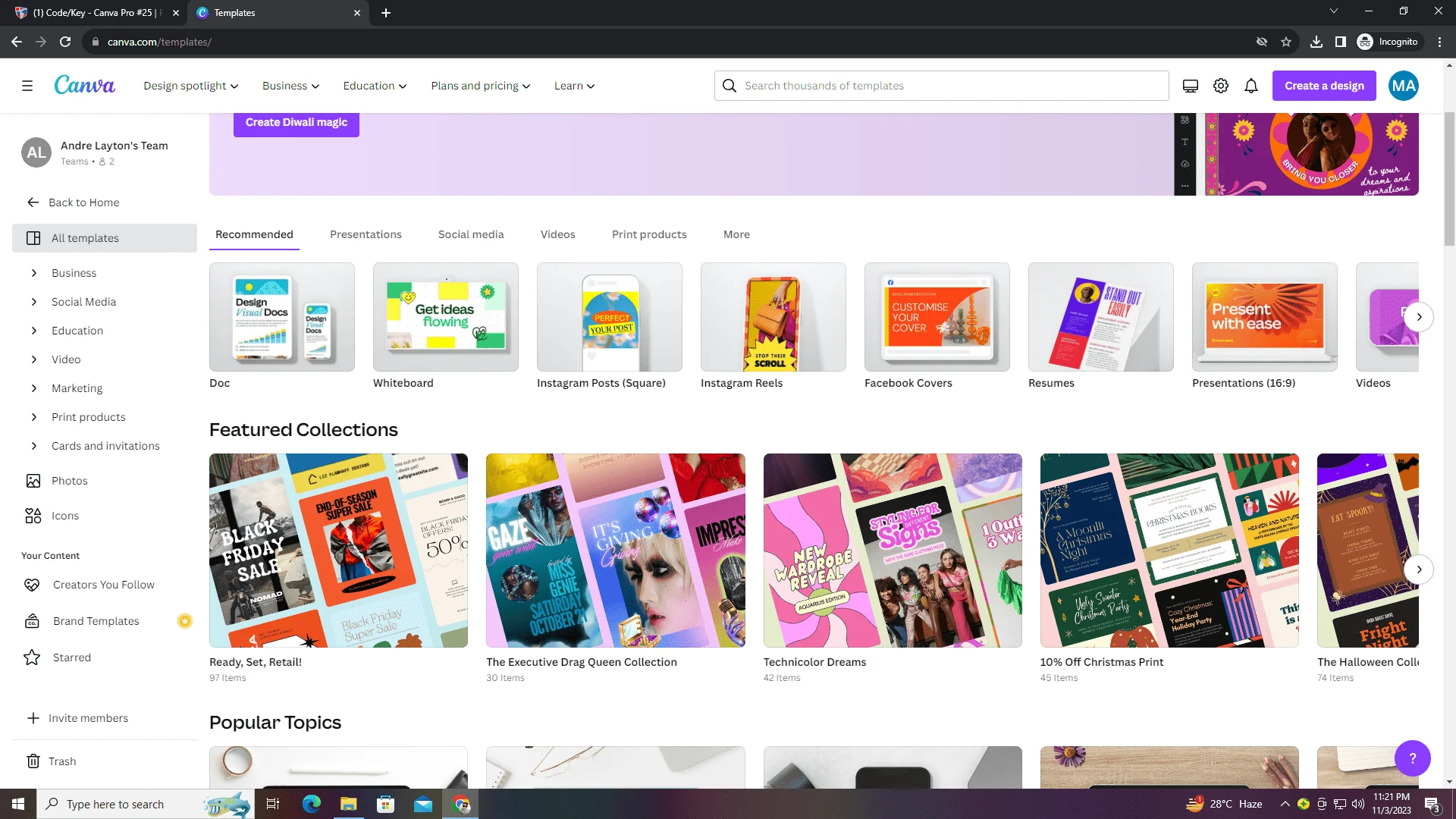Viewport: 1456px width, 819px height.
Task: Expand Plans and pricing dropdown
Action: click(x=481, y=86)
